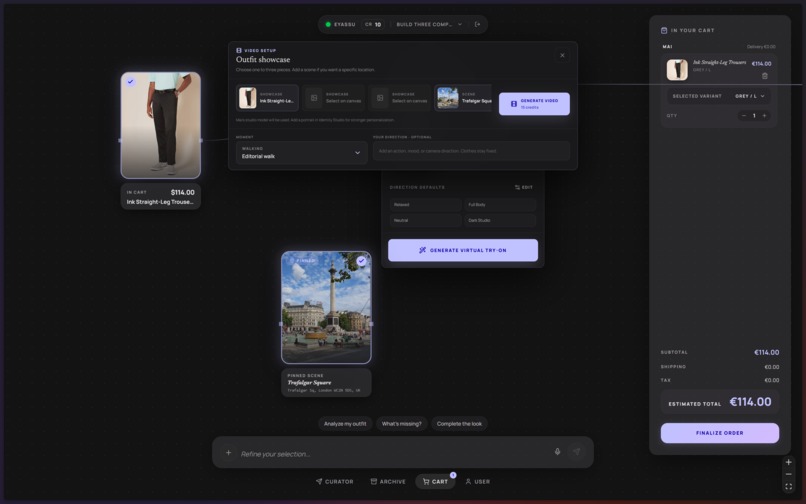
Task: Switch to the Cart tab
Action: (435, 481)
